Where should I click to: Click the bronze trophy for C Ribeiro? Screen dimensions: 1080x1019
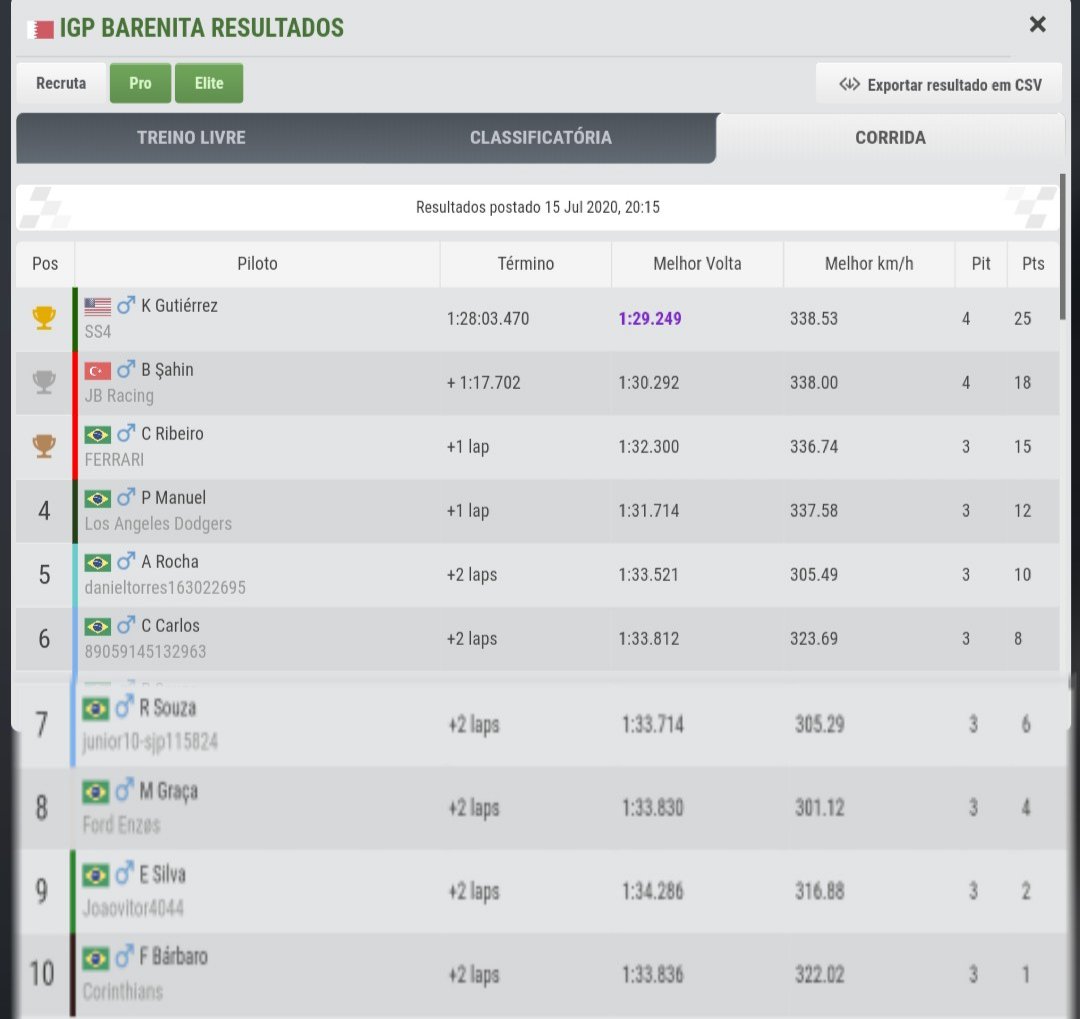click(44, 446)
